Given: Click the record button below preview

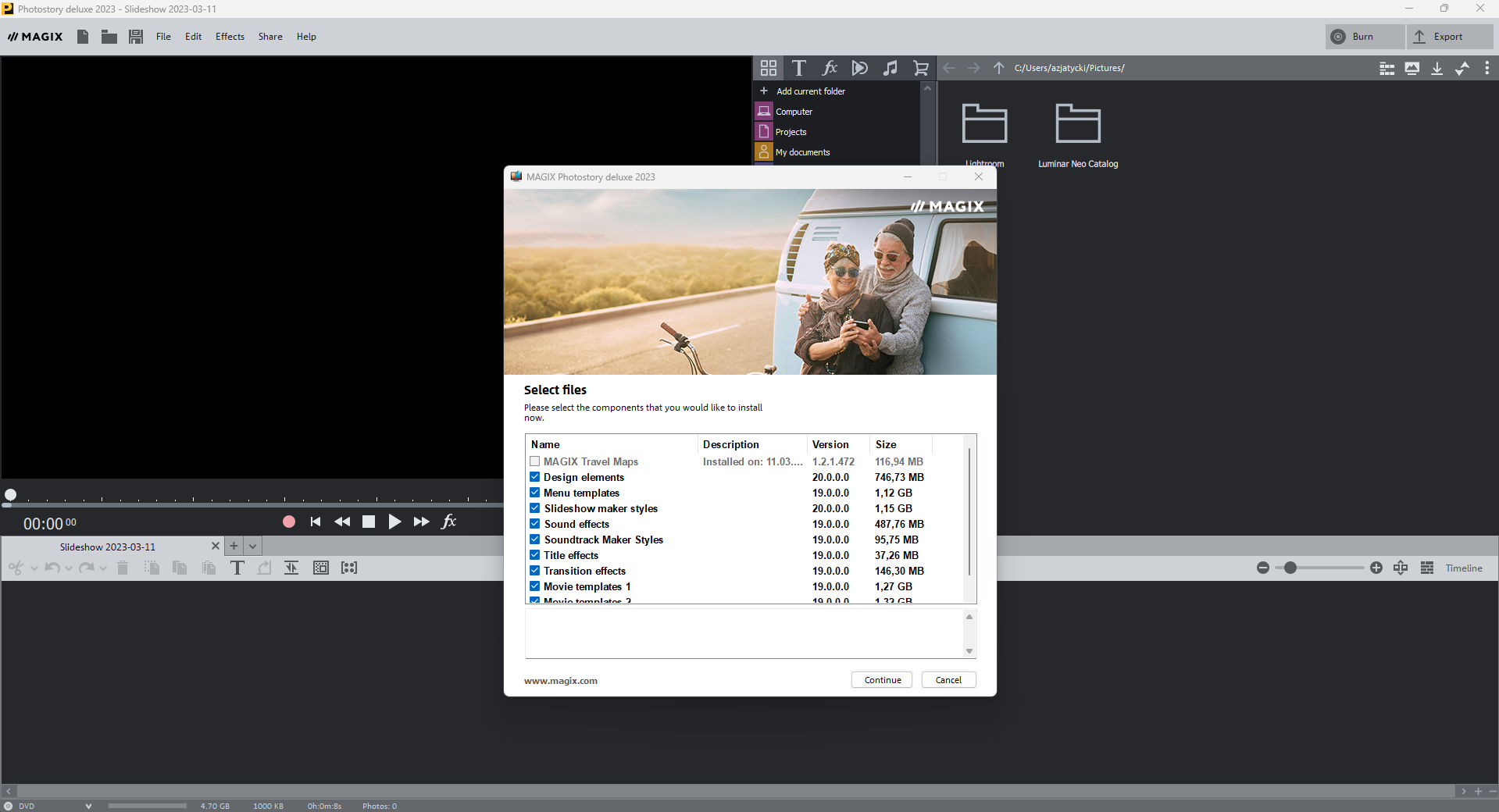Looking at the screenshot, I should [289, 522].
